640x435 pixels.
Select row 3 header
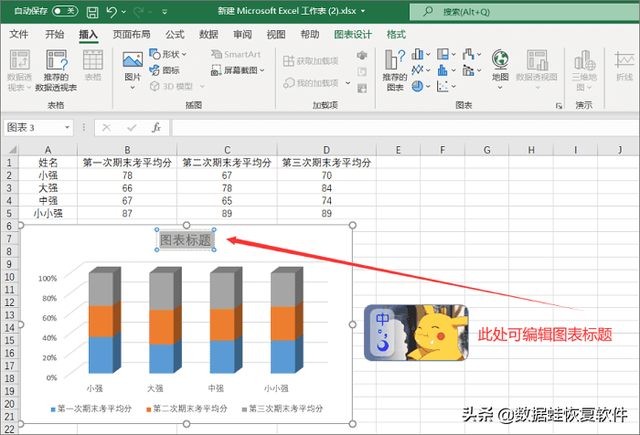point(9,188)
